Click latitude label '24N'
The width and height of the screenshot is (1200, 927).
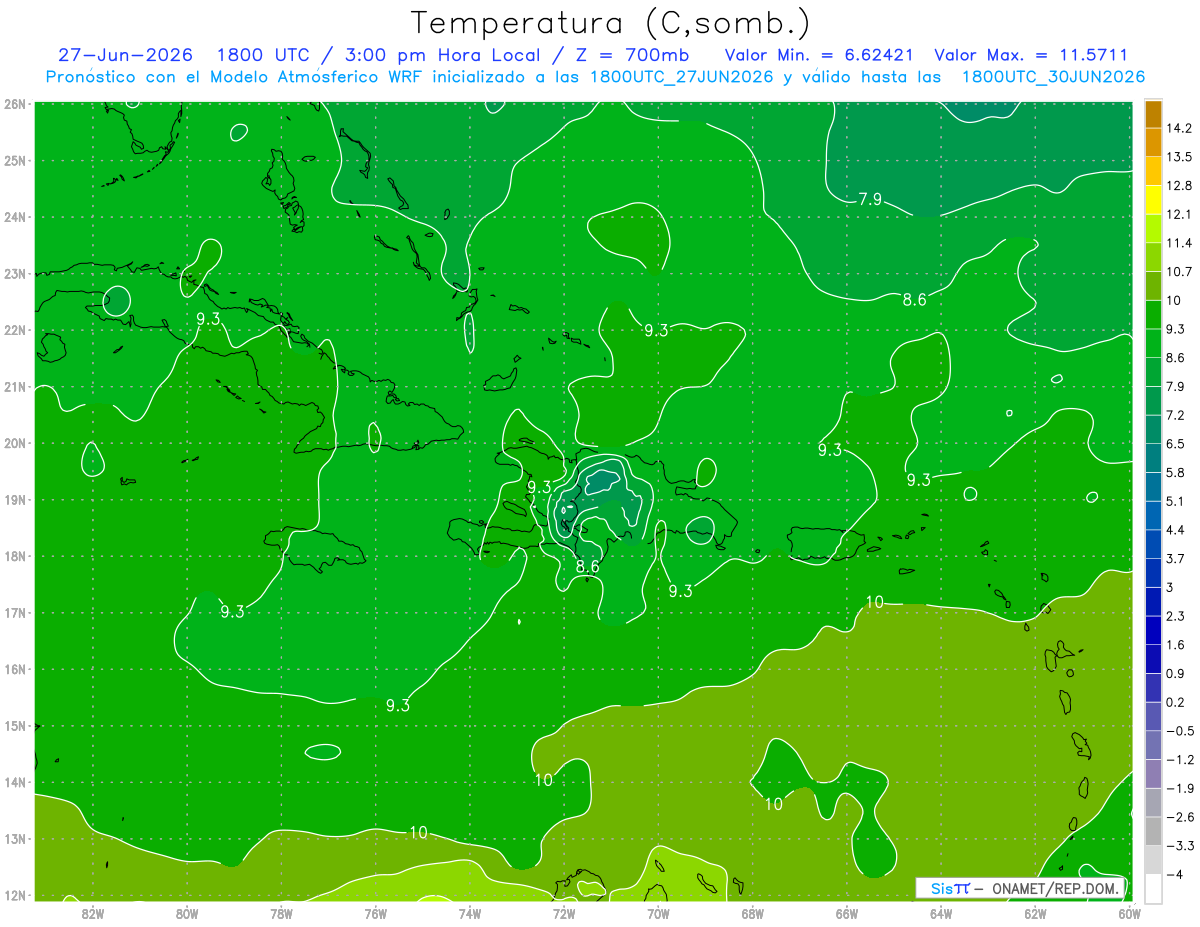click(x=15, y=217)
